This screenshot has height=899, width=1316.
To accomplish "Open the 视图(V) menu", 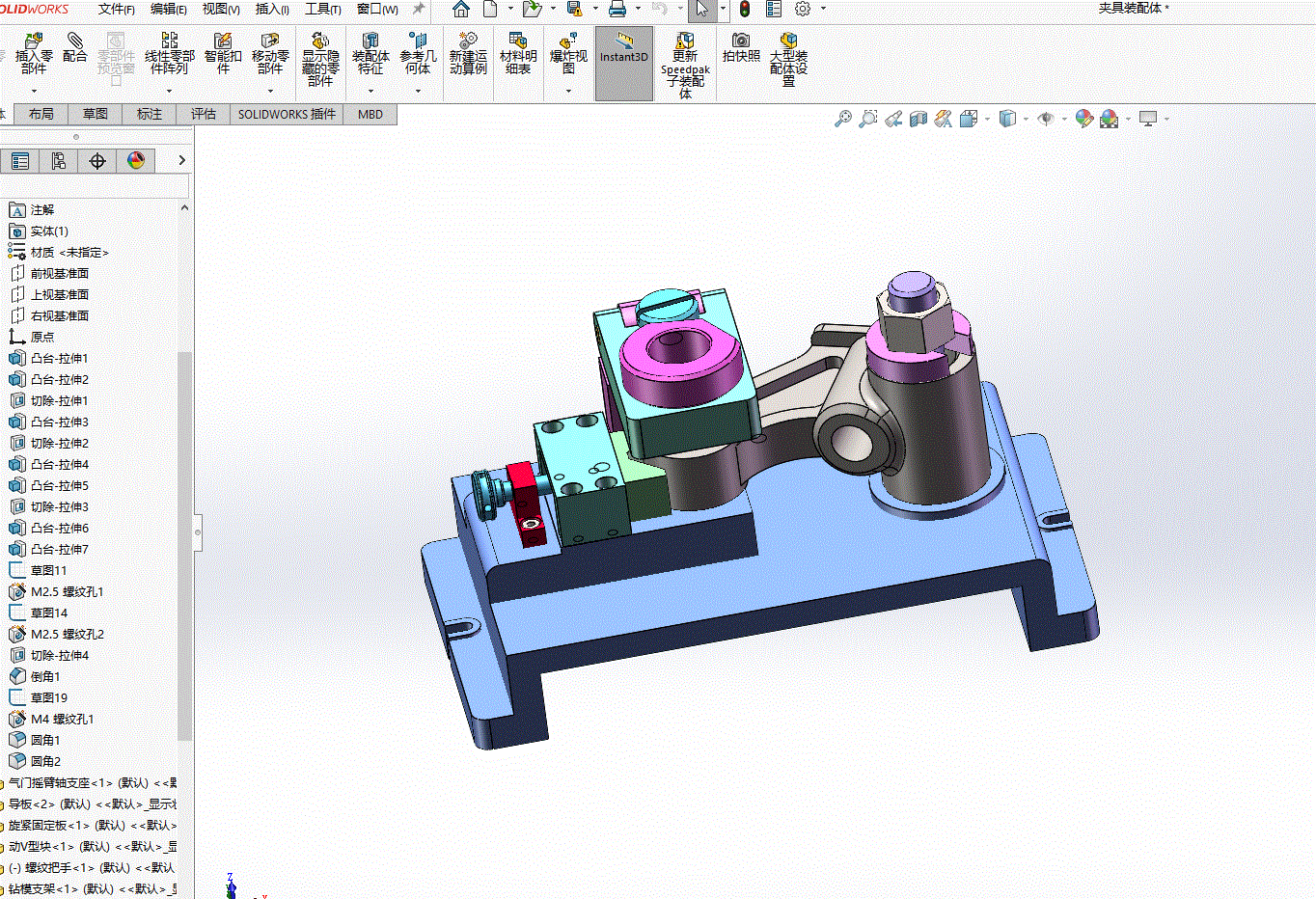I will coord(221,10).
